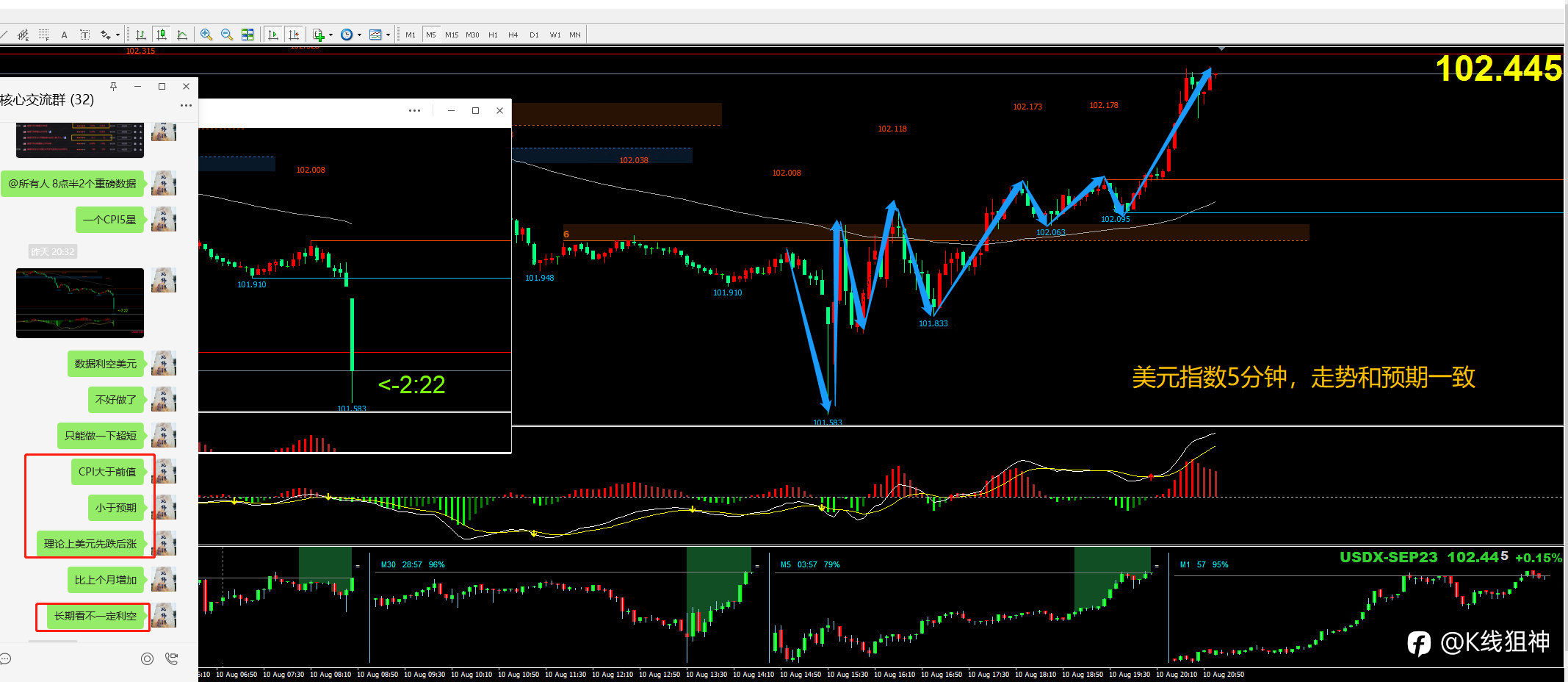The width and height of the screenshot is (1568, 682).
Task: Open the dark chart image thumbnail in chat
Action: click(80, 303)
